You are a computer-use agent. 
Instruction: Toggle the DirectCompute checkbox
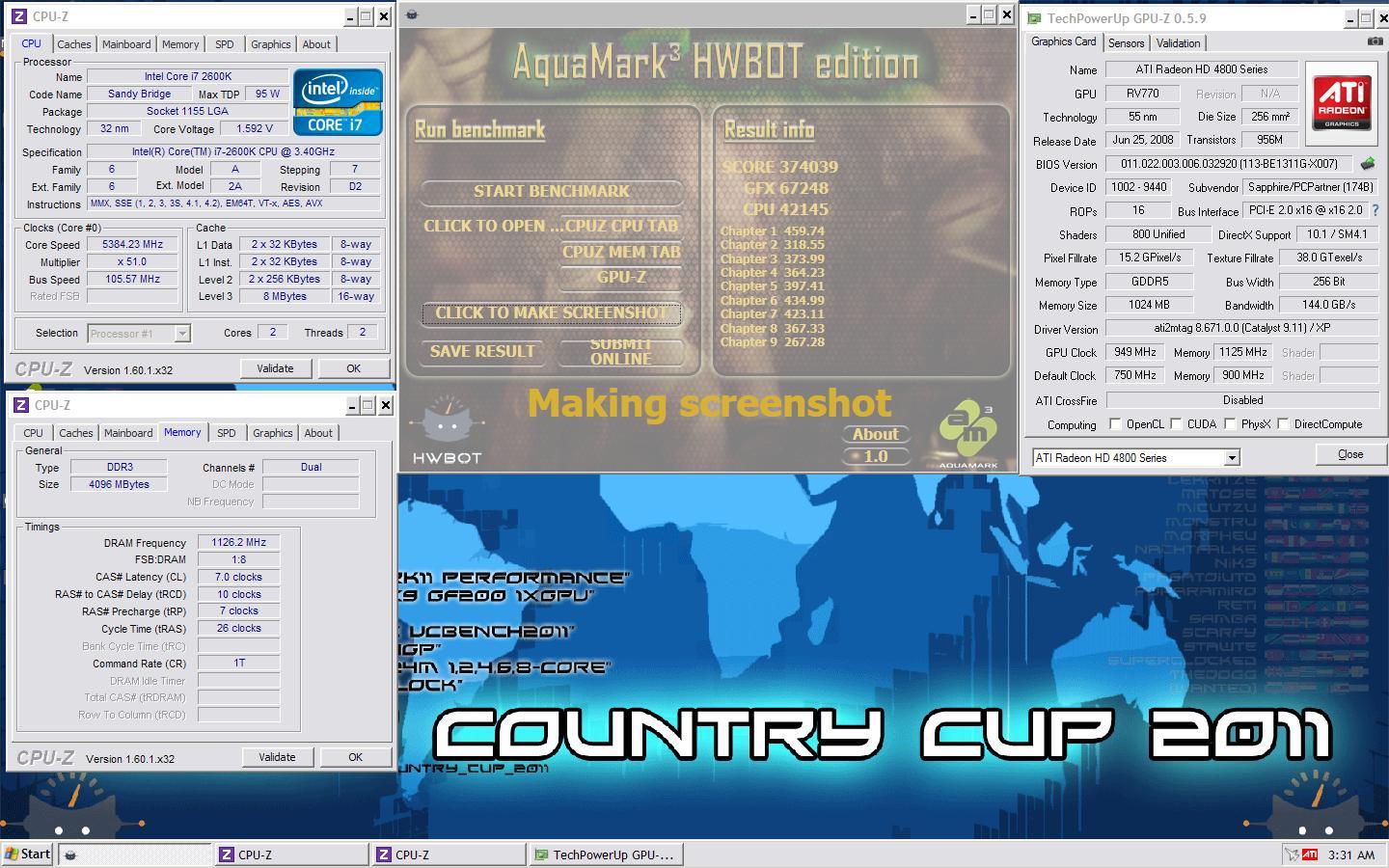1283,423
